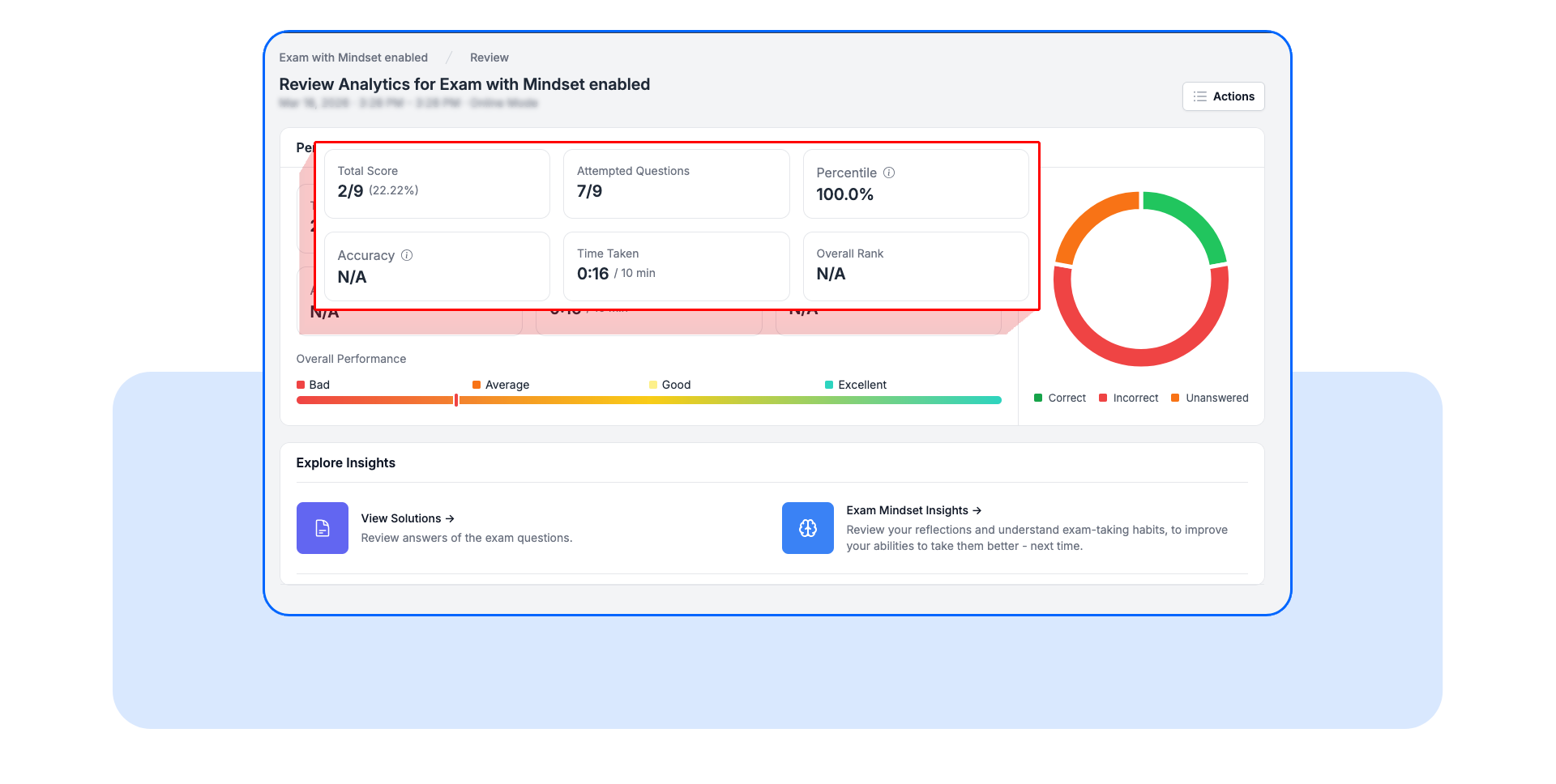Click the Percentile info icon
Image resolution: width=1556 pixels, height=784 pixels.
[889, 173]
